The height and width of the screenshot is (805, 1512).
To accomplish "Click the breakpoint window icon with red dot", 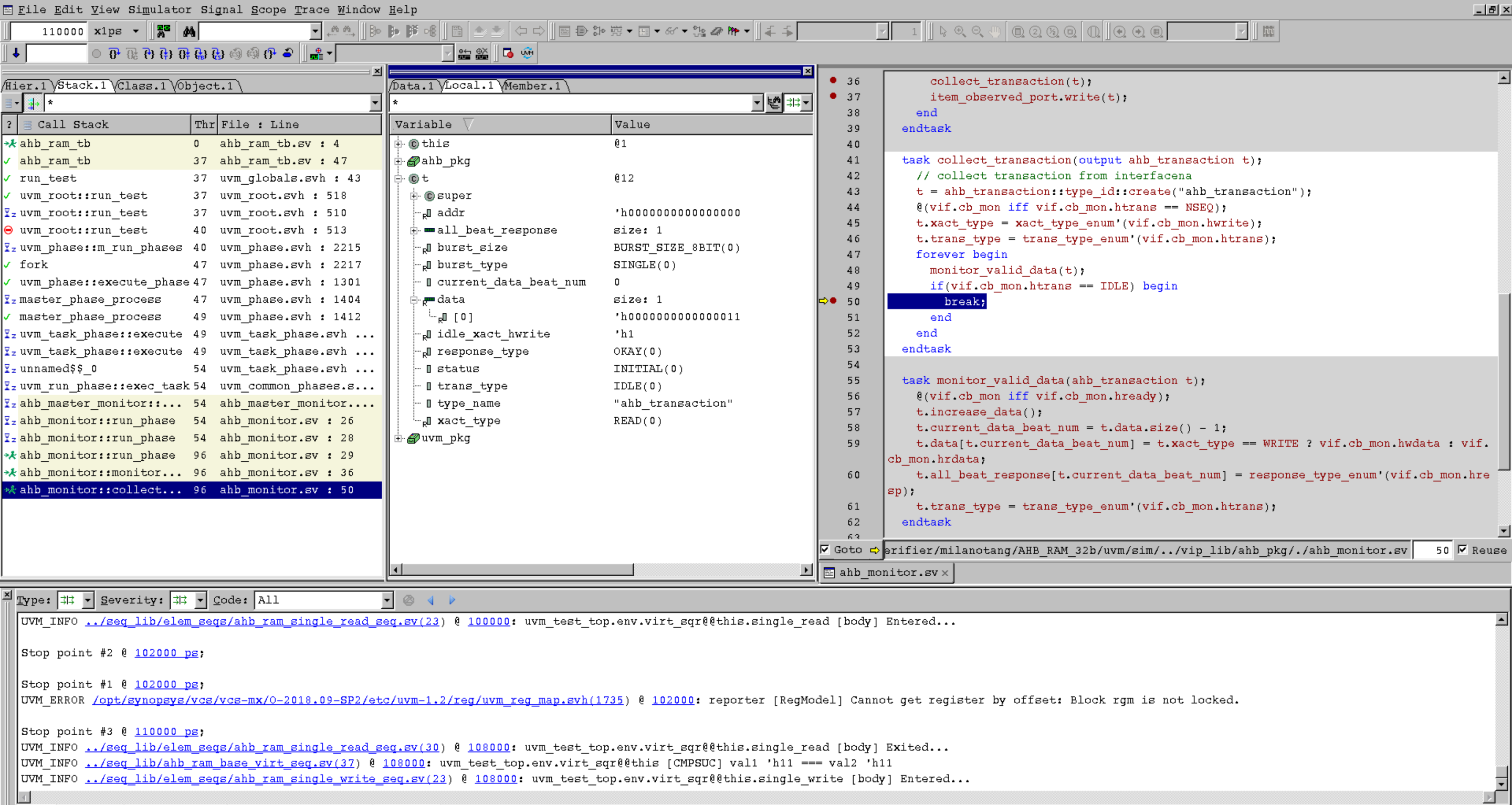I will click(508, 54).
